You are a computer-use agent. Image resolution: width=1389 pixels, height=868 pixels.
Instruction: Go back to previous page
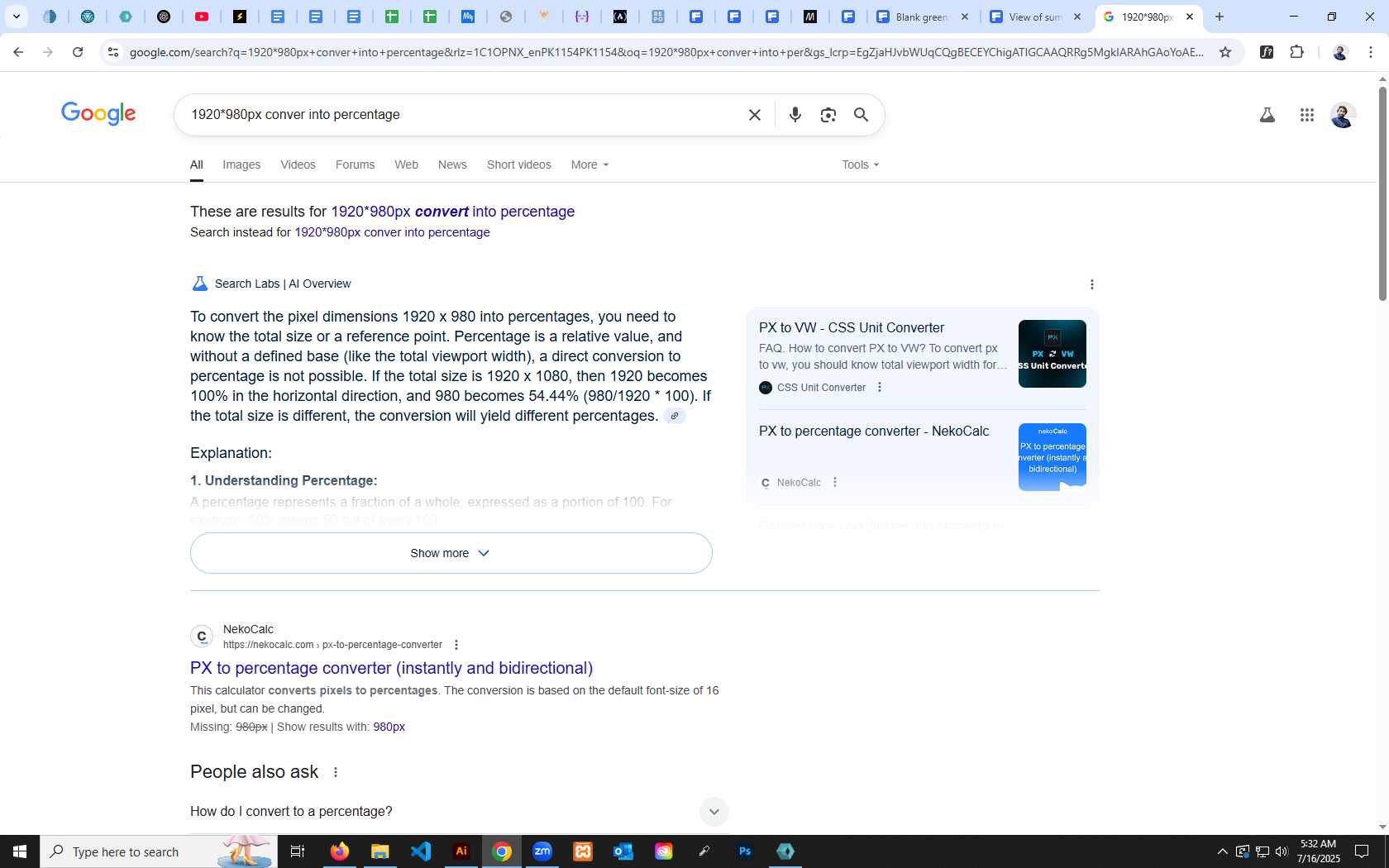tap(18, 52)
